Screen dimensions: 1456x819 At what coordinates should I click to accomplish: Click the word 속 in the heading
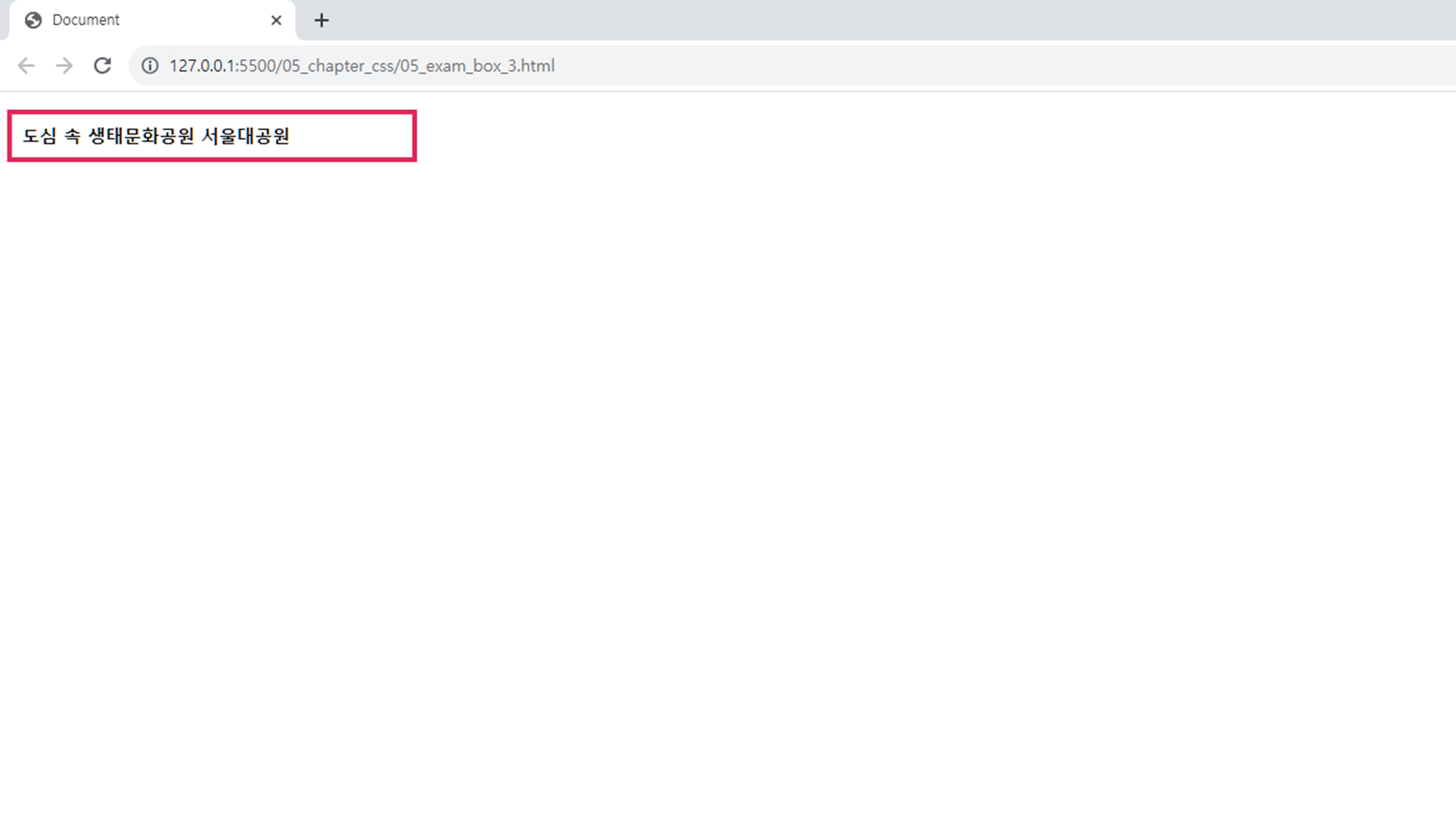[72, 136]
